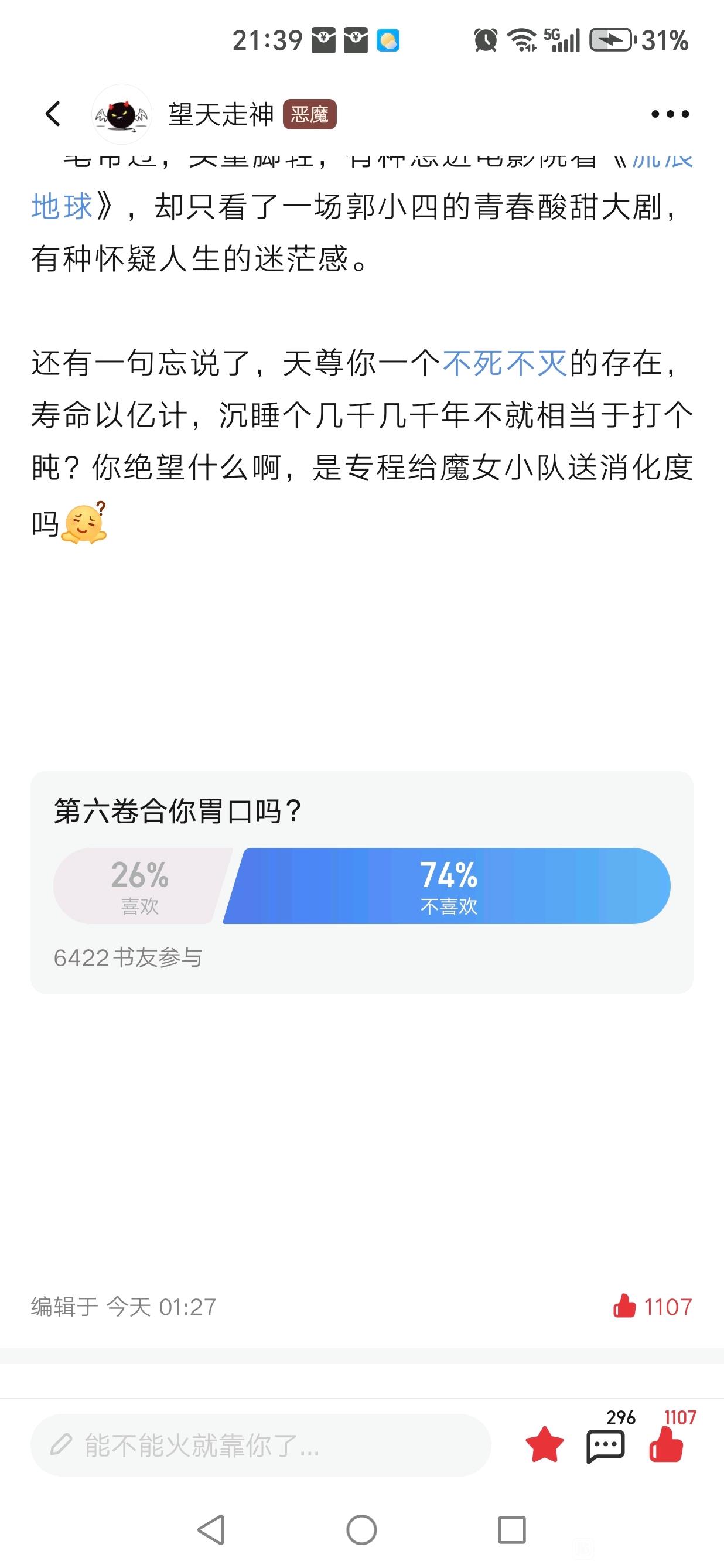Tap the thinking emoji sticker

(85, 523)
